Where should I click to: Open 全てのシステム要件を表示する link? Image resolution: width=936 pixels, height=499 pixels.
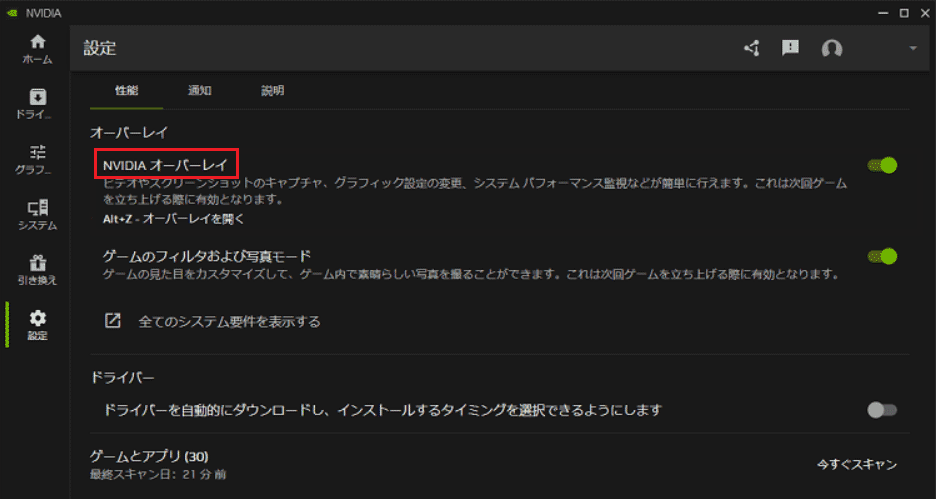pos(229,322)
